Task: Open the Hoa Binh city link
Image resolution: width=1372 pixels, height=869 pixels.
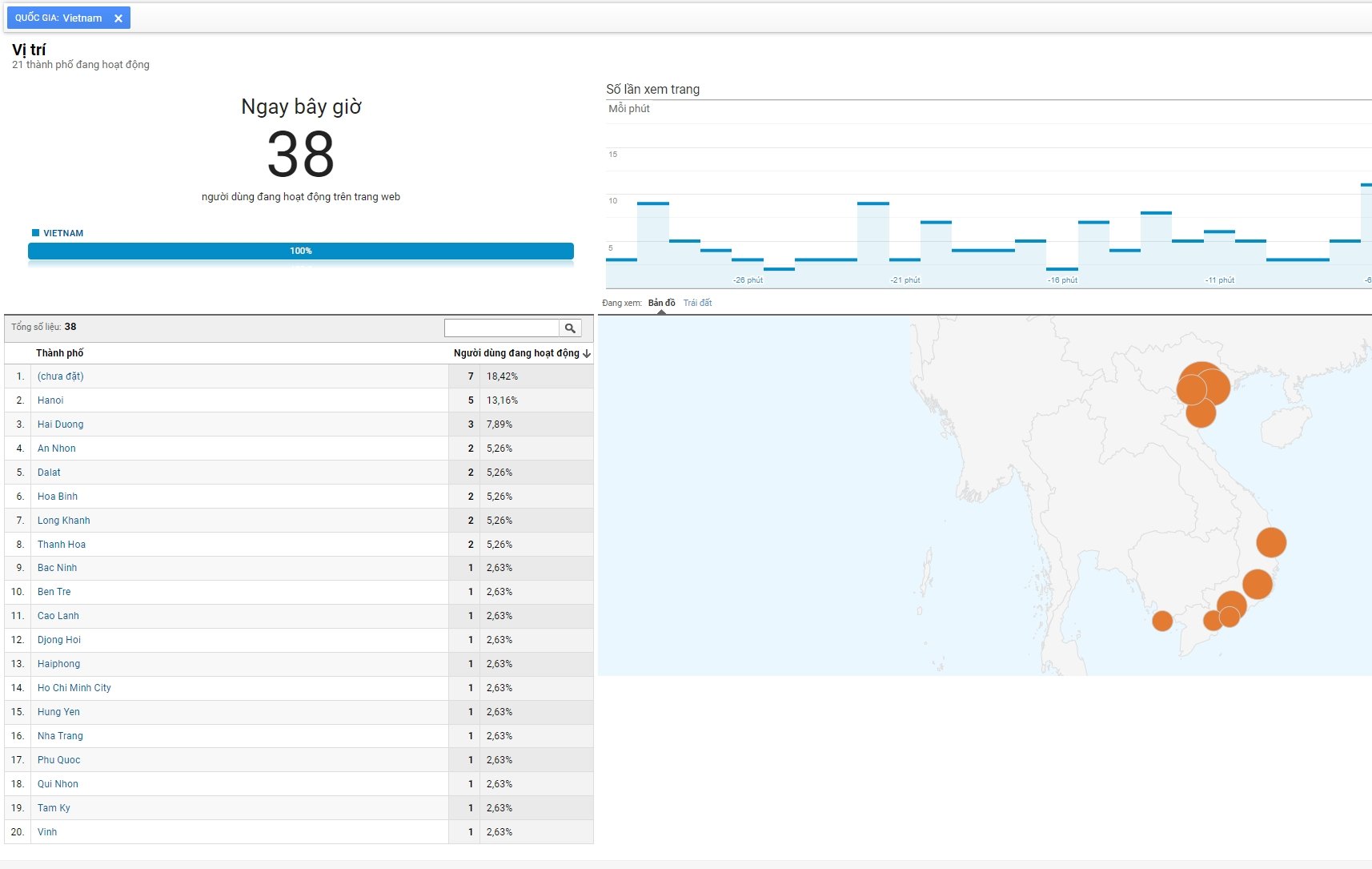Action: click(58, 497)
